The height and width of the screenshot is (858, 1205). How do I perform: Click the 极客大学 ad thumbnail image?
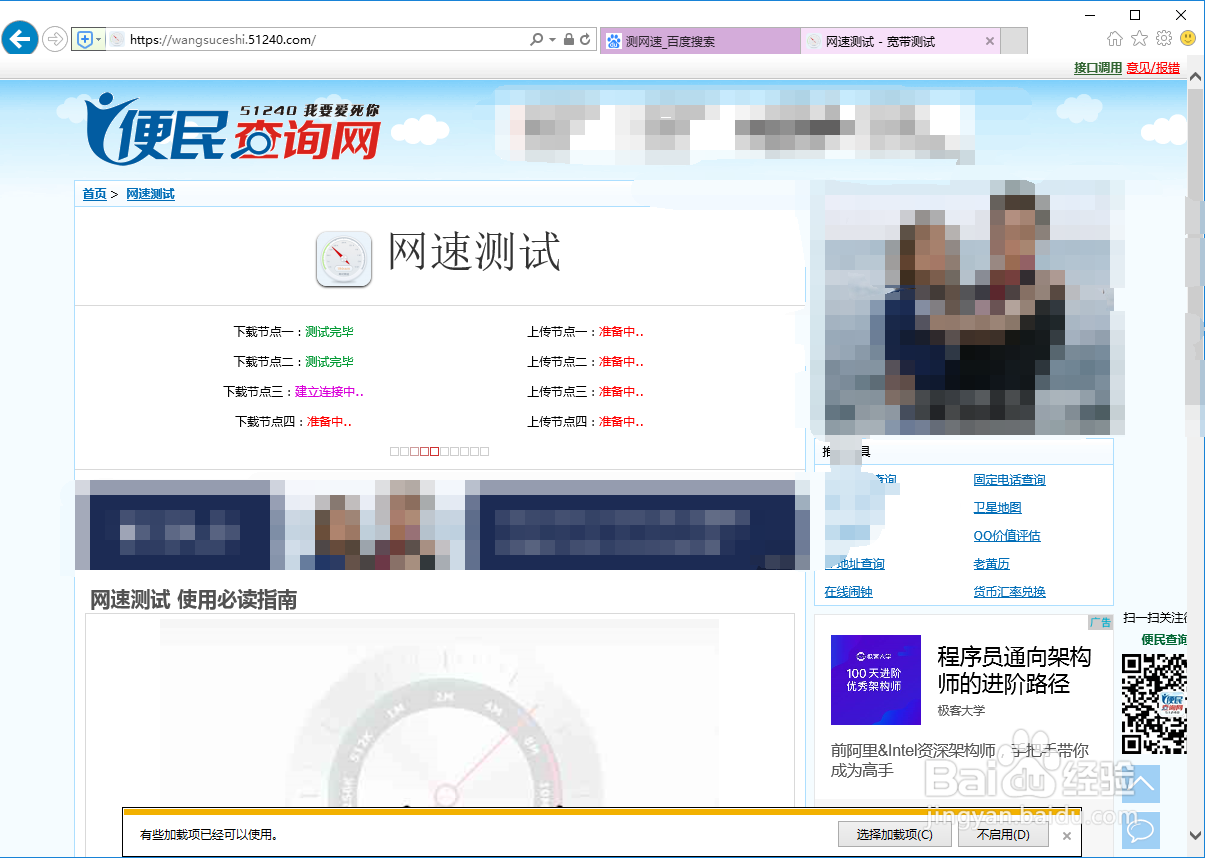pos(875,680)
